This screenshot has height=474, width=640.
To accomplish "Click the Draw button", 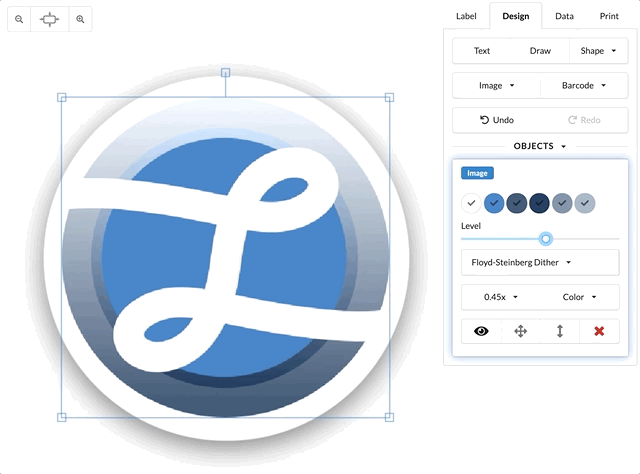I will (x=540, y=51).
